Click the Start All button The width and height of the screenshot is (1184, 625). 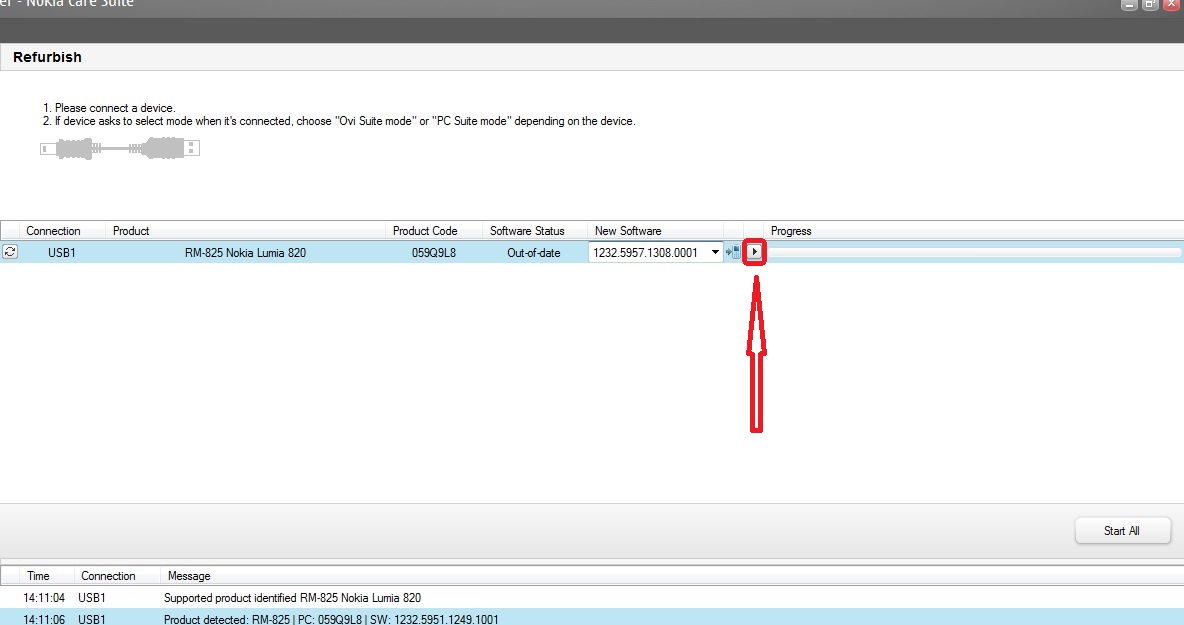[1123, 531]
